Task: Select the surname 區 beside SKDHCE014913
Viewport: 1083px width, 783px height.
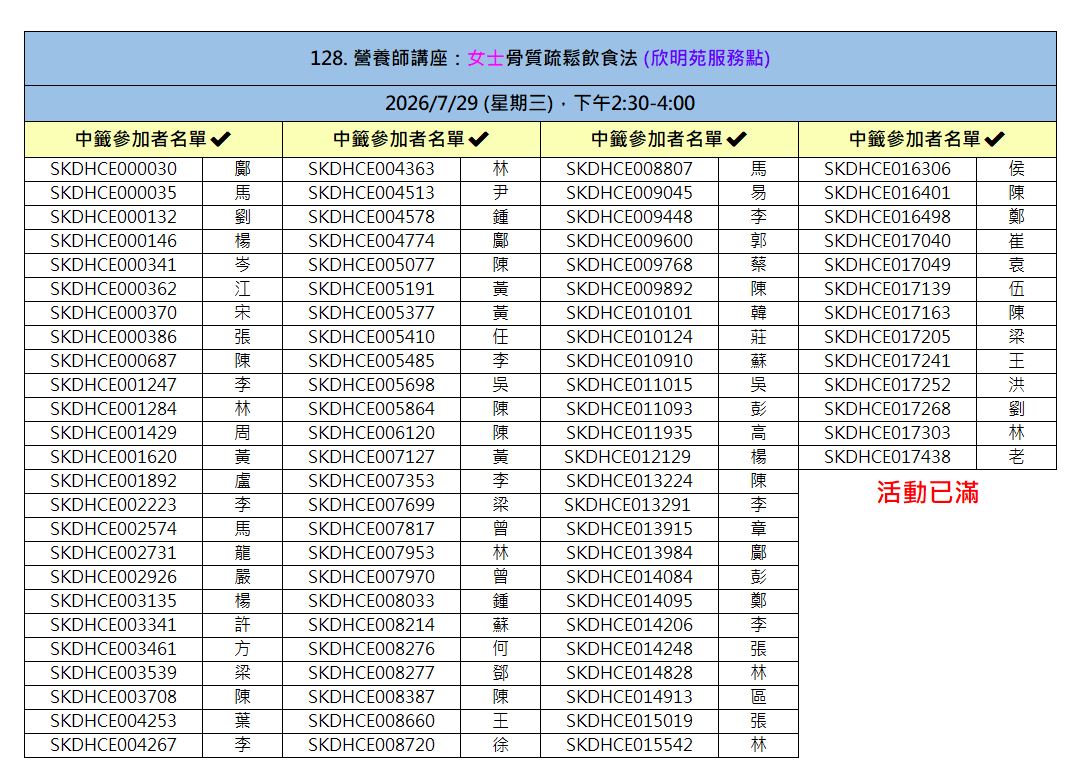Action: coord(759,697)
